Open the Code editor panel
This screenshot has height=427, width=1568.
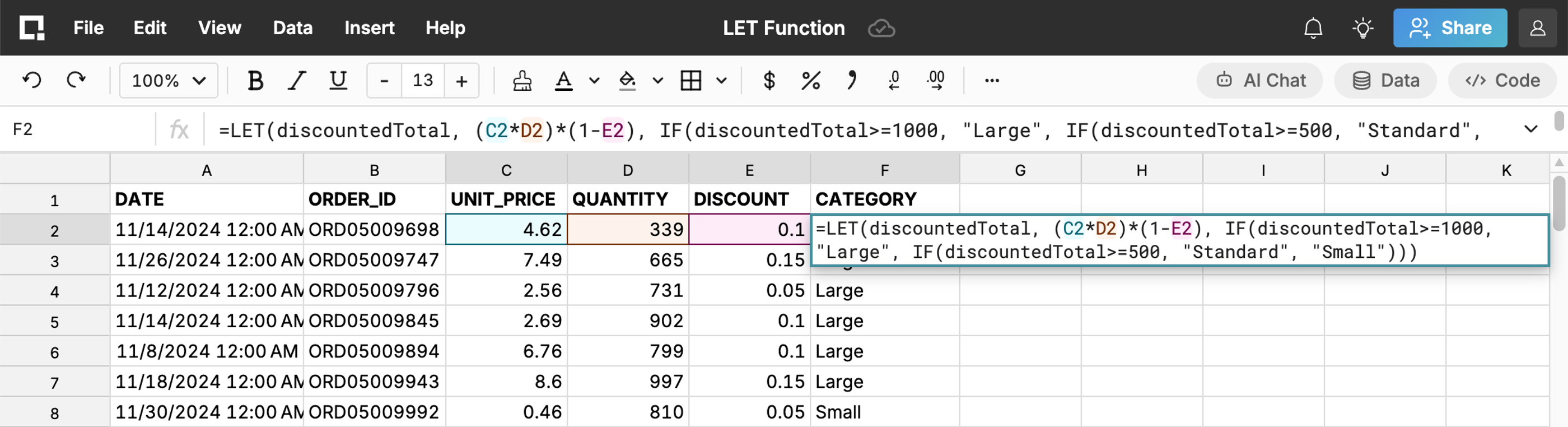point(1502,80)
